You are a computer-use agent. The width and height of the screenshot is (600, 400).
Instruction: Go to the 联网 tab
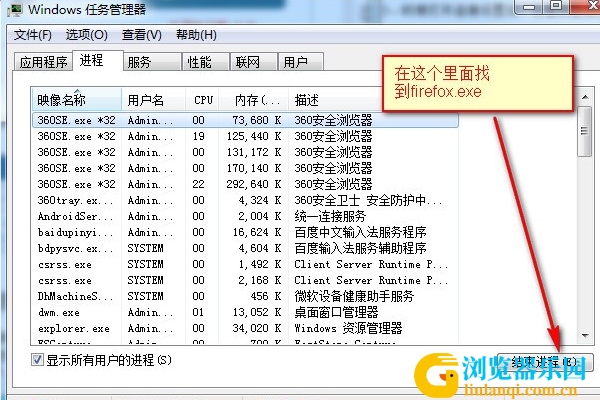pyautogui.click(x=253, y=62)
